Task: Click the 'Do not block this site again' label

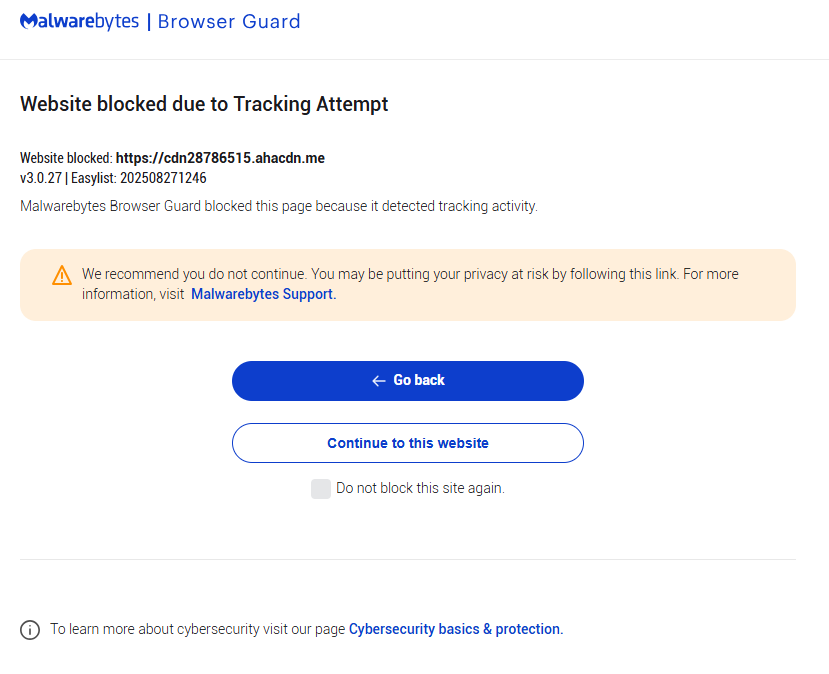Action: click(x=420, y=489)
